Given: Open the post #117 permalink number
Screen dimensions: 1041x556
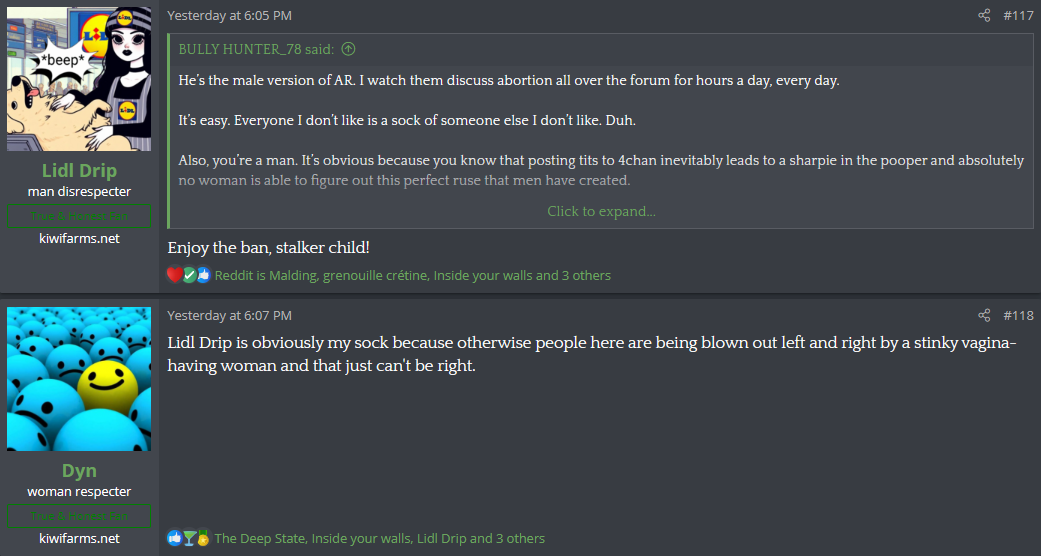Looking at the screenshot, I should coord(1018,15).
